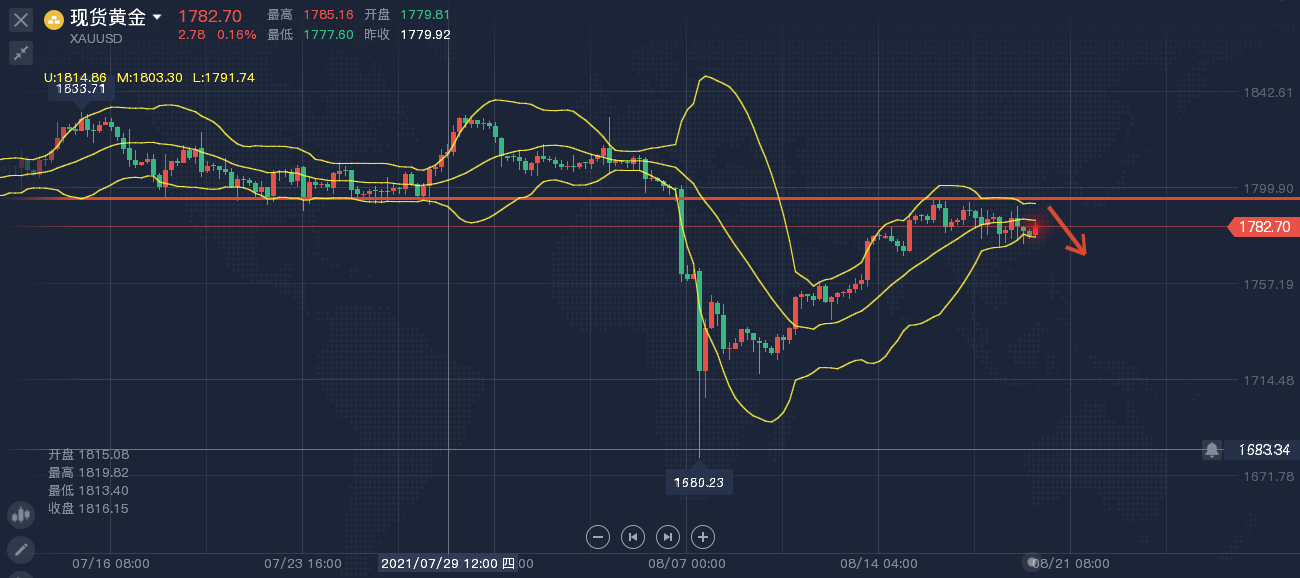Click the 现货黄金 instrument name
The width and height of the screenshot is (1300, 578).
[x=108, y=18]
